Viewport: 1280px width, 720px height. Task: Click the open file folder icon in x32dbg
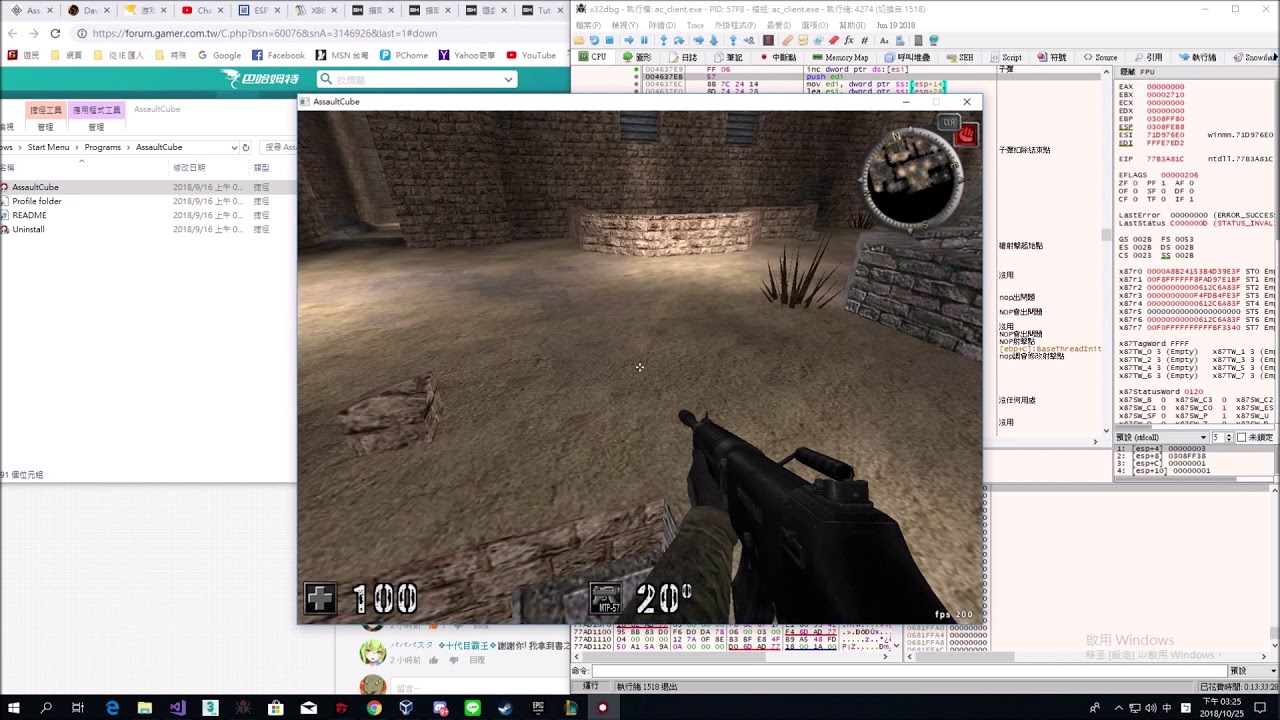tap(579, 40)
